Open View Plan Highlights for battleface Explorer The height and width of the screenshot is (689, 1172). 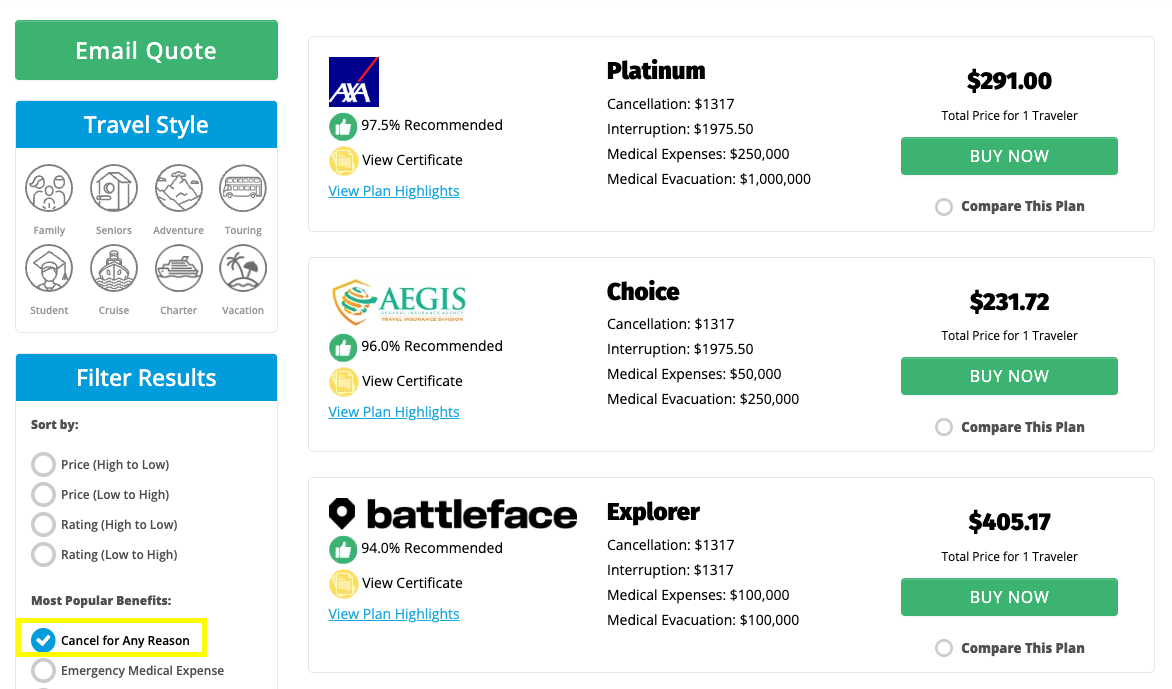[394, 614]
